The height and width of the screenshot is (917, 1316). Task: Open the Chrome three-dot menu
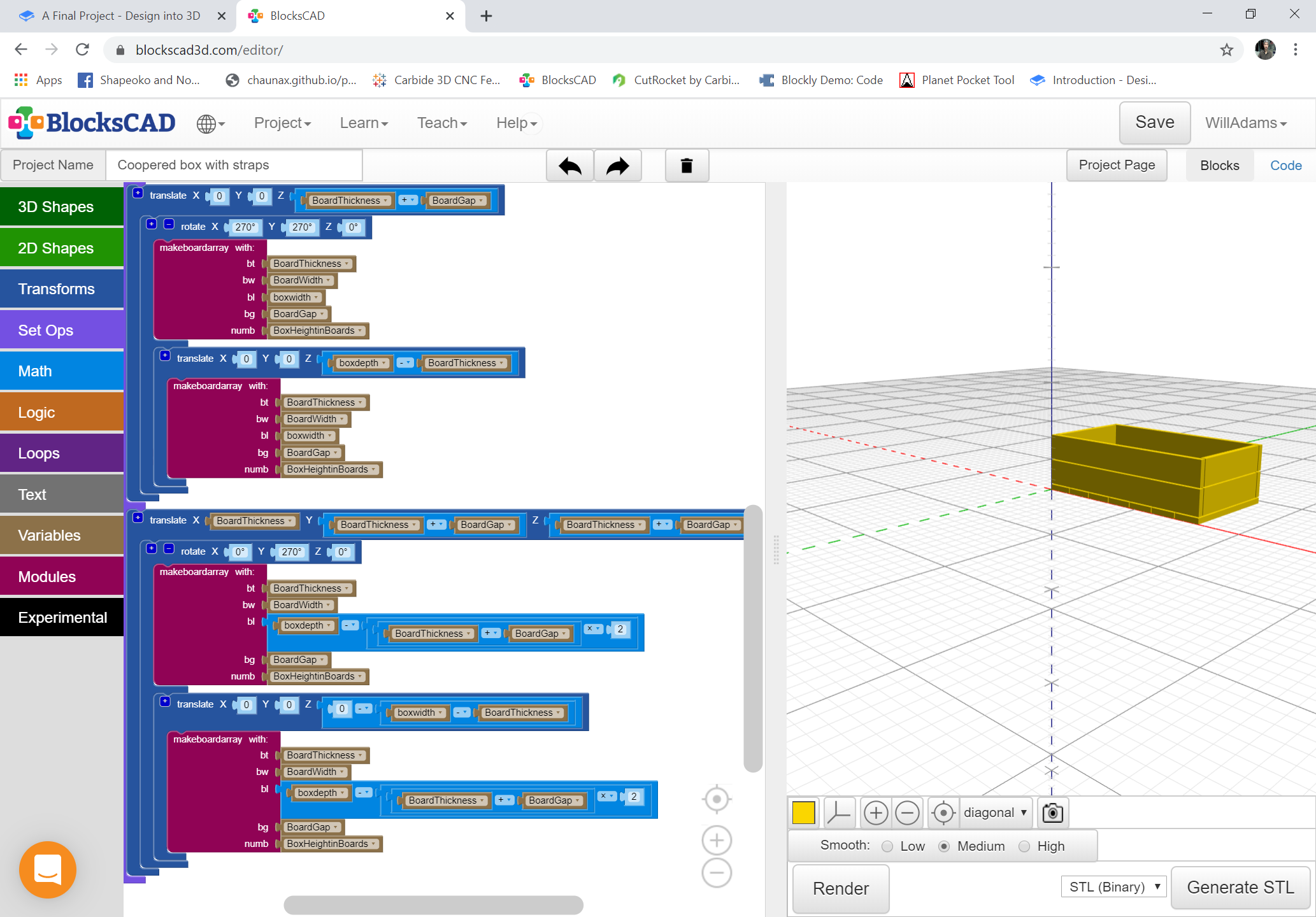pyautogui.click(x=1296, y=50)
